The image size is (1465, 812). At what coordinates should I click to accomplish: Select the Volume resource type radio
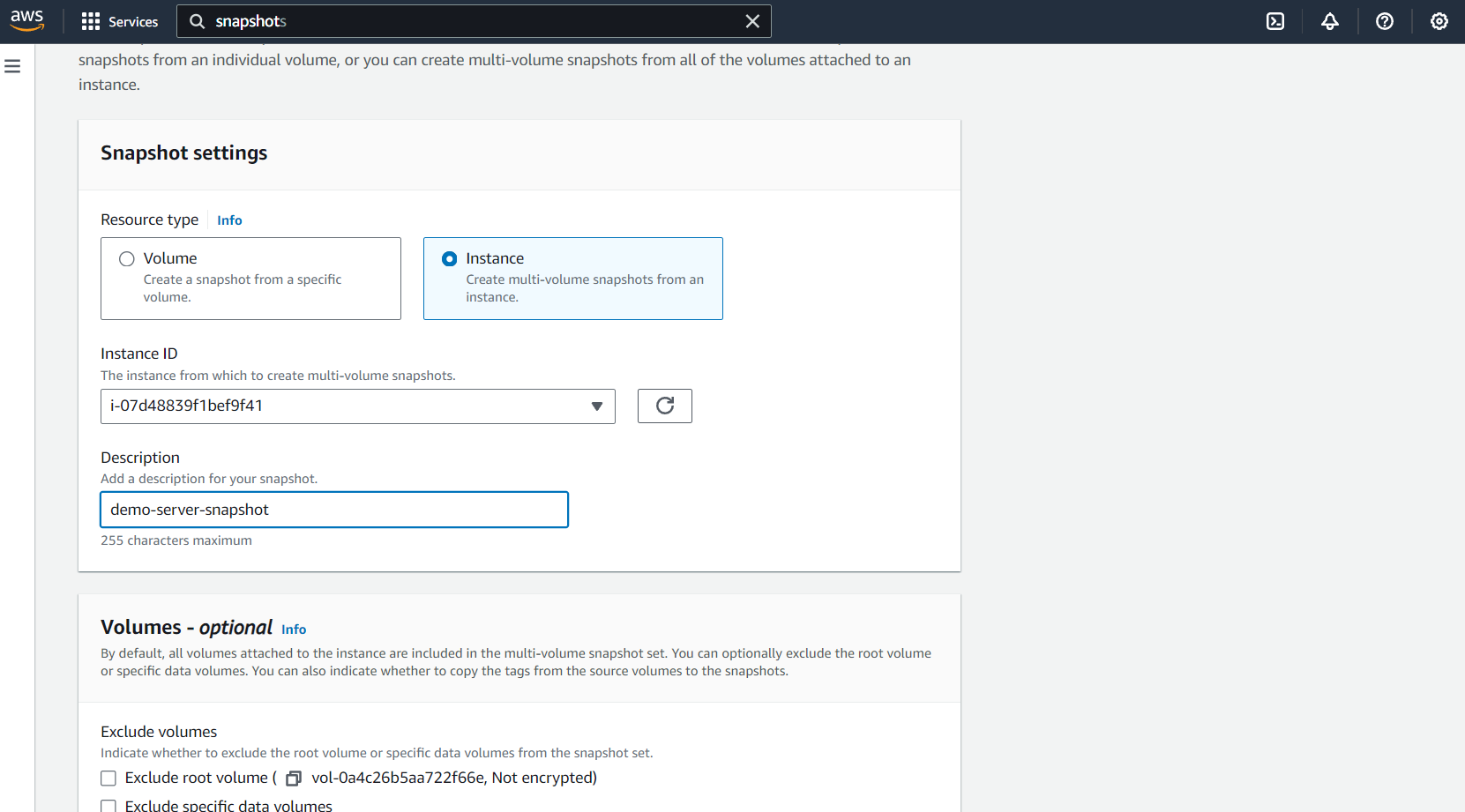point(127,258)
